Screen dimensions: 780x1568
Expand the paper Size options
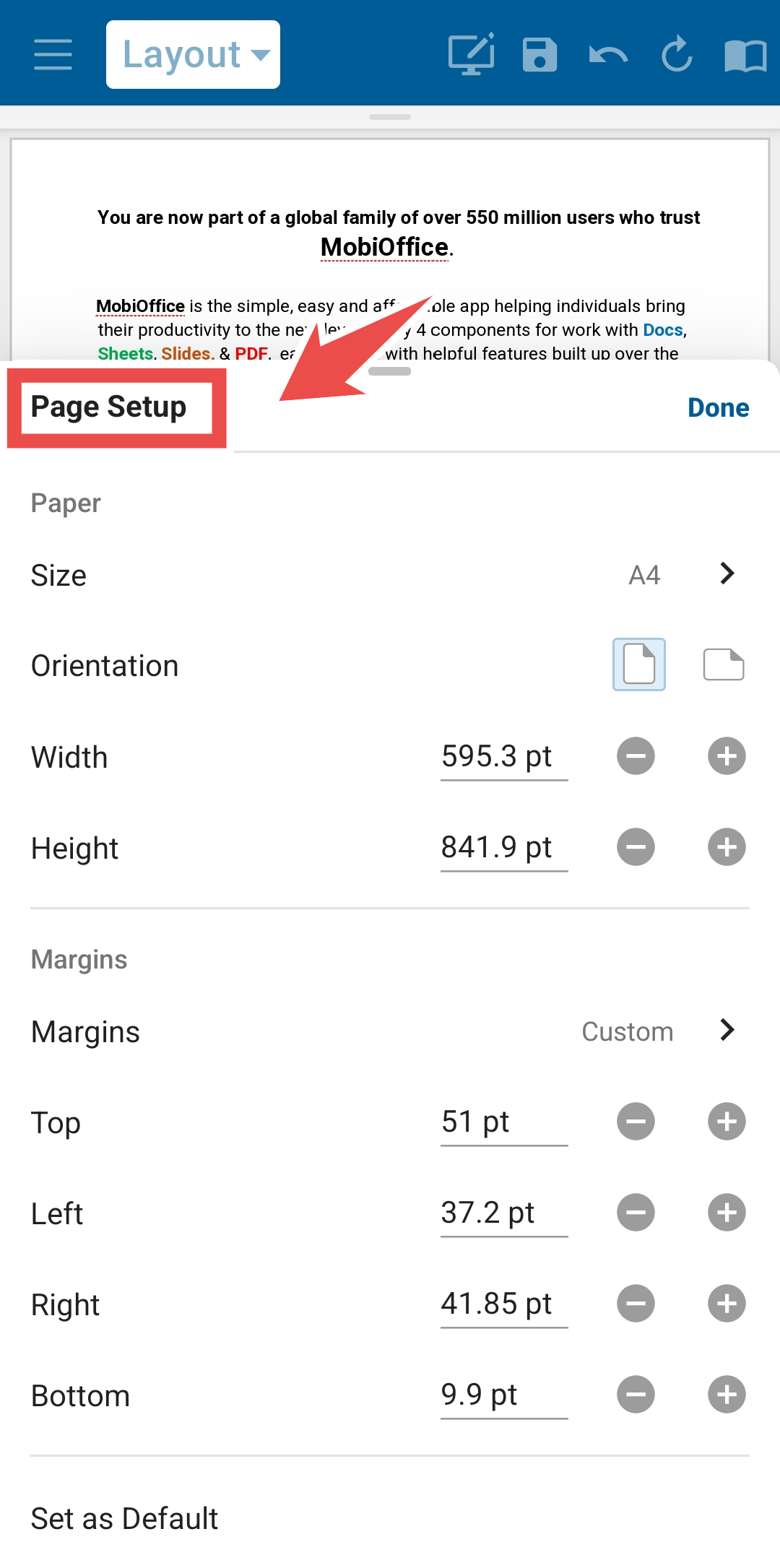(390, 575)
